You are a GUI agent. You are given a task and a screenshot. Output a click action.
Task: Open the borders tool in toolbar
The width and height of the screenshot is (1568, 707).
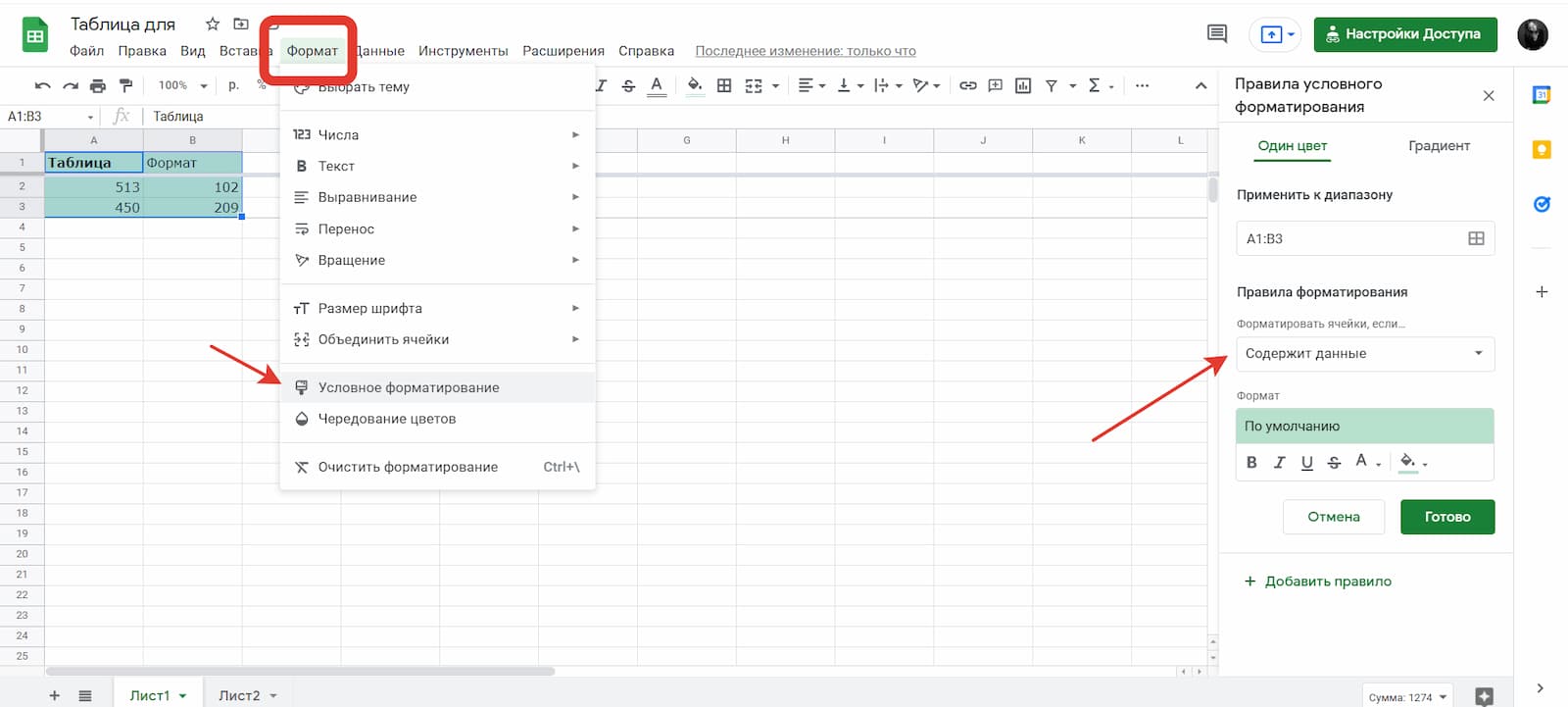pos(724,86)
